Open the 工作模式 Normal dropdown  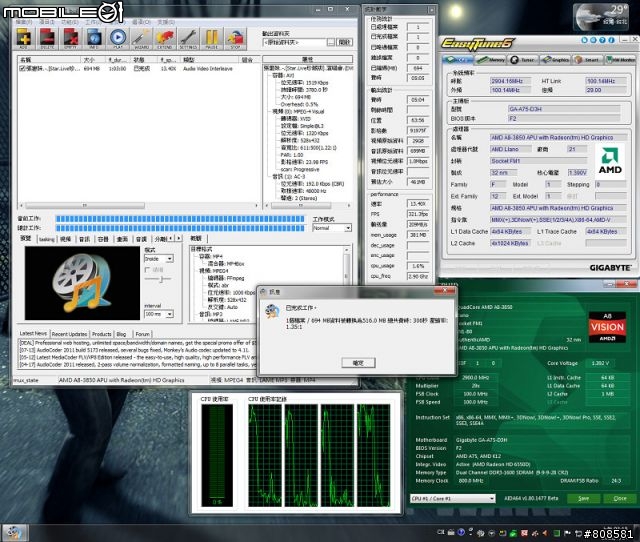point(332,228)
